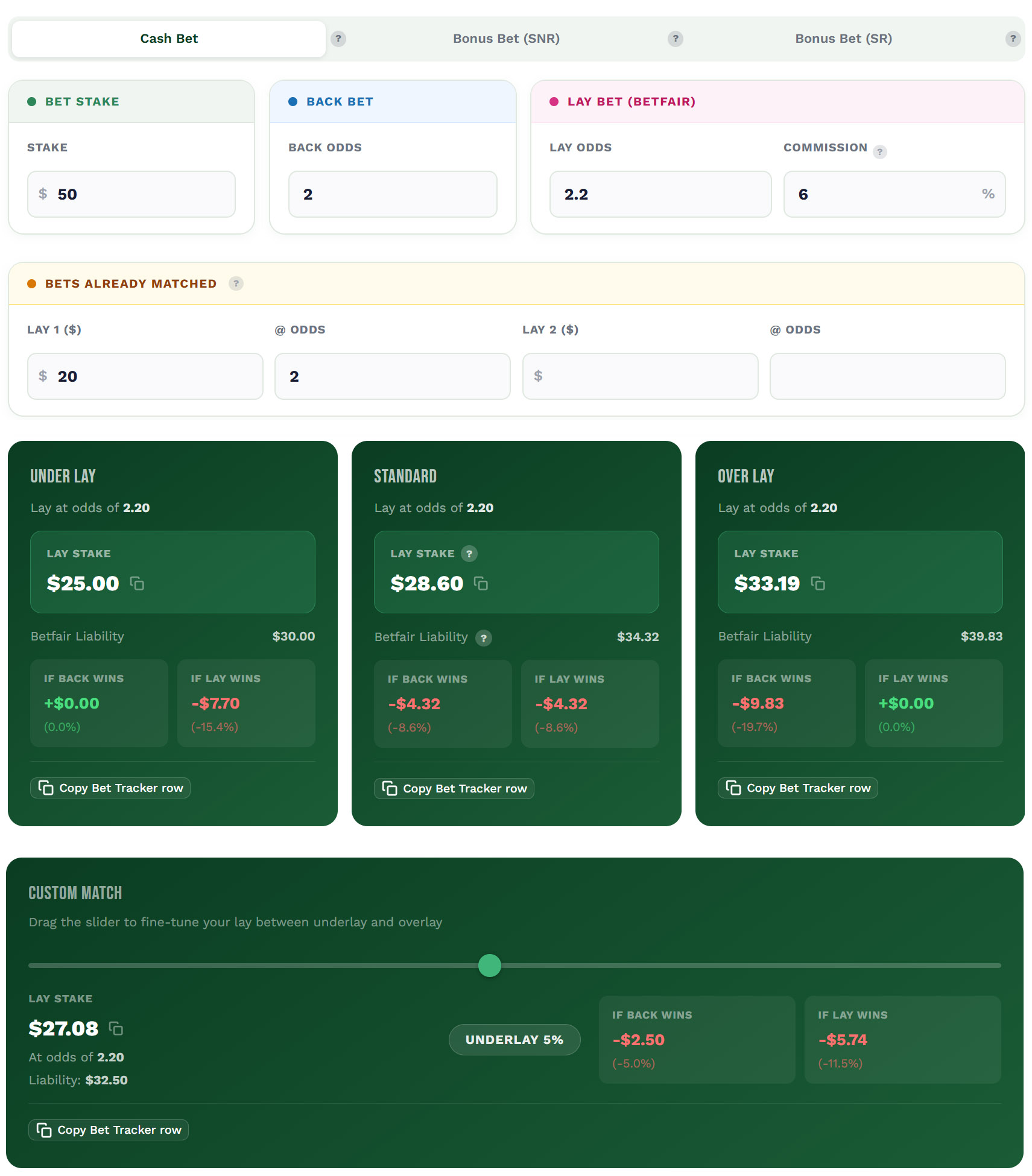Image resolution: width=1032 pixels, height=1176 pixels.
Task: Copy Bet Tracker row for Under Lay
Action: [x=110, y=788]
